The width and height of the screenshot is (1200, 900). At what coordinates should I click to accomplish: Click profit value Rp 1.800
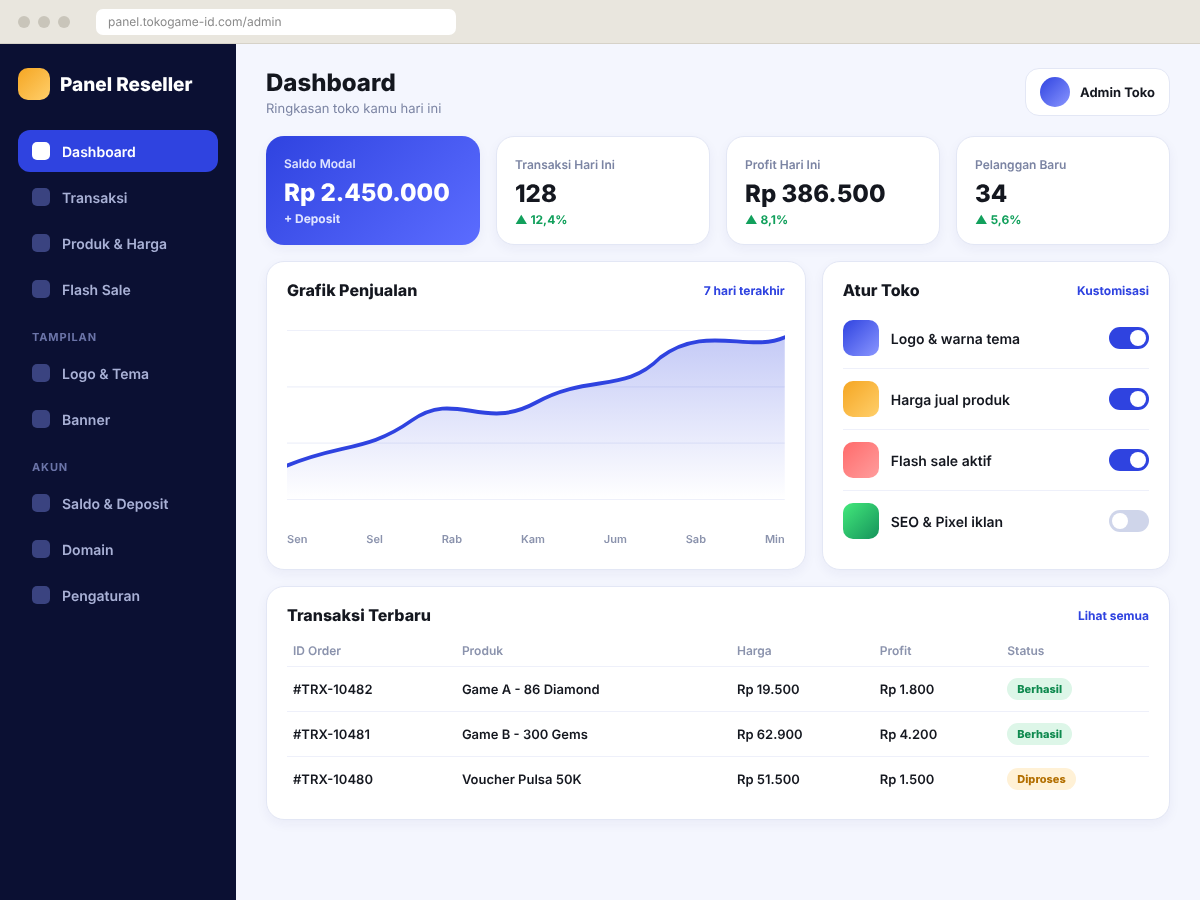point(907,689)
